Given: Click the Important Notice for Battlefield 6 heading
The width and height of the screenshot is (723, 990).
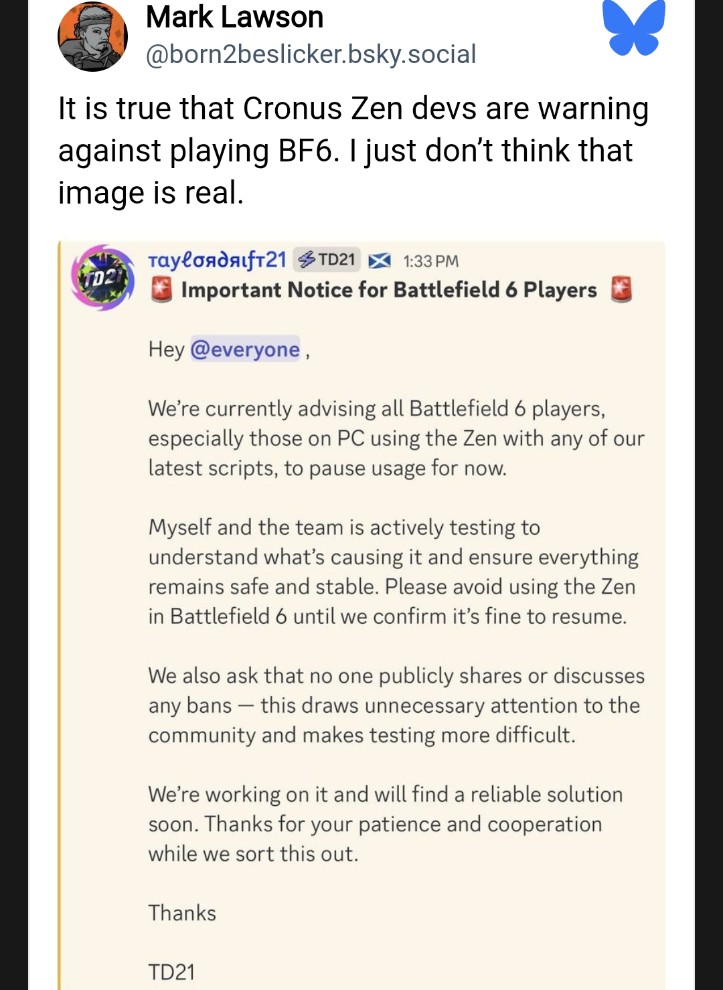Looking at the screenshot, I should pyautogui.click(x=389, y=291).
